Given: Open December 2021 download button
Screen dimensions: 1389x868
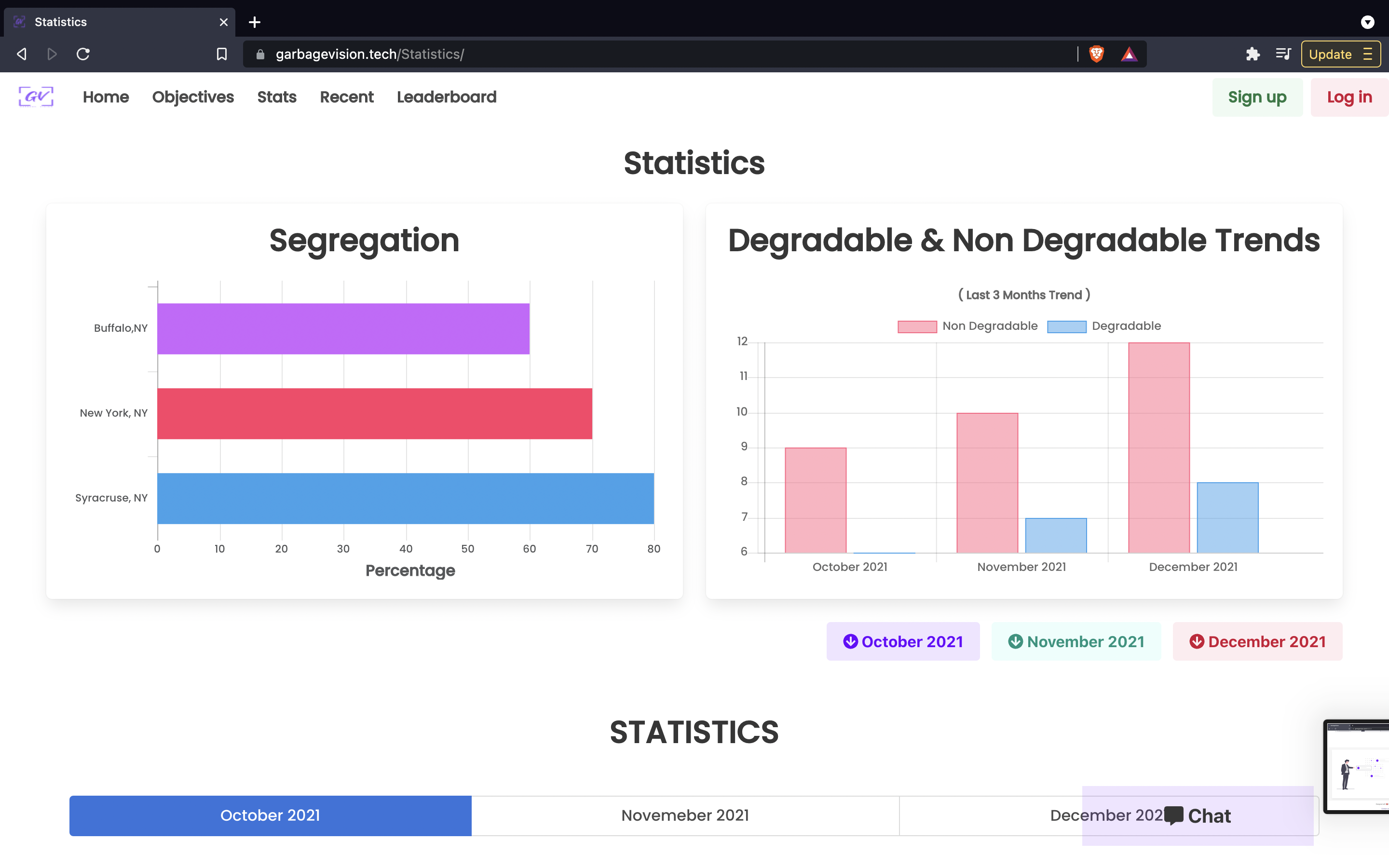Looking at the screenshot, I should pos(1257,641).
